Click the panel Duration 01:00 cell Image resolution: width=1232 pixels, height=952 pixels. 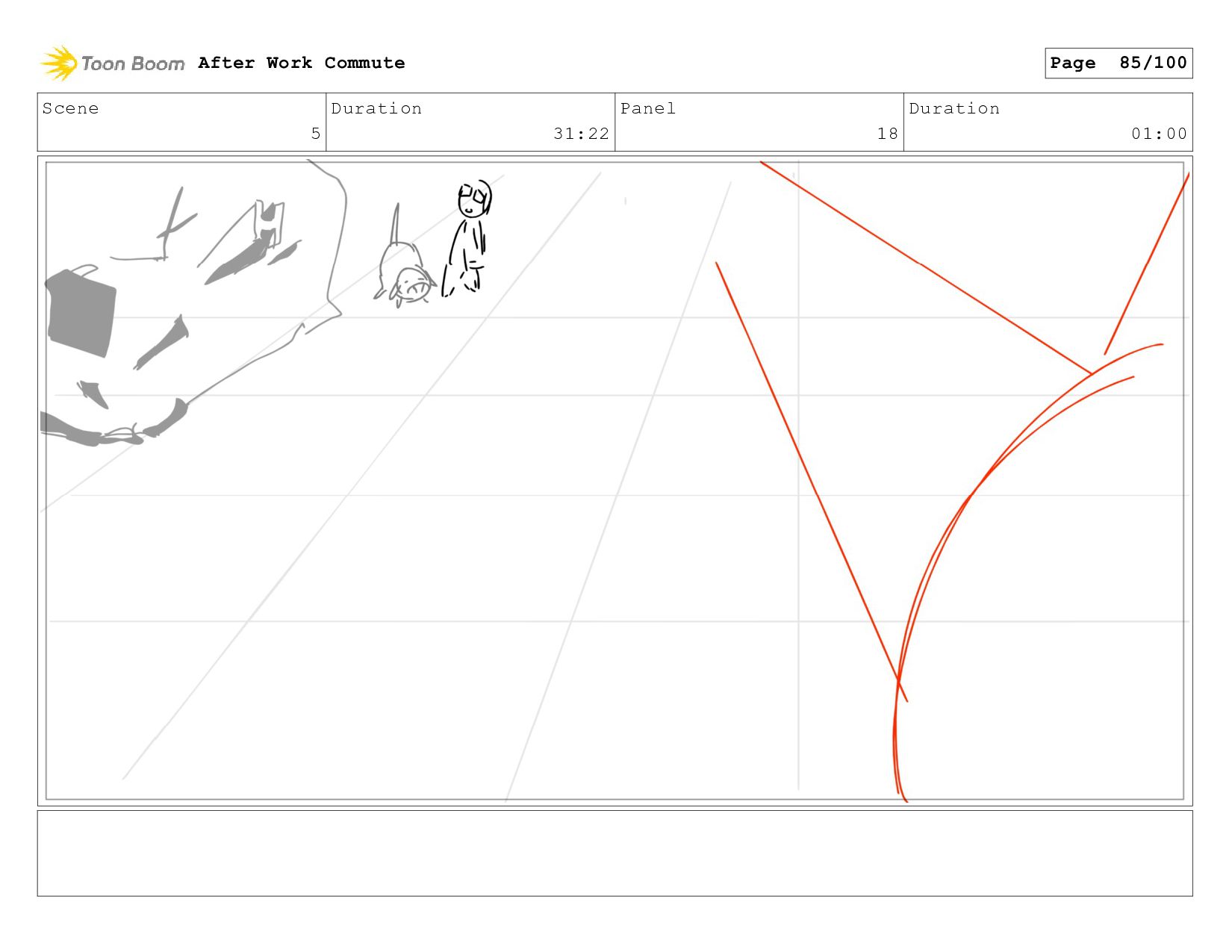(1048, 122)
